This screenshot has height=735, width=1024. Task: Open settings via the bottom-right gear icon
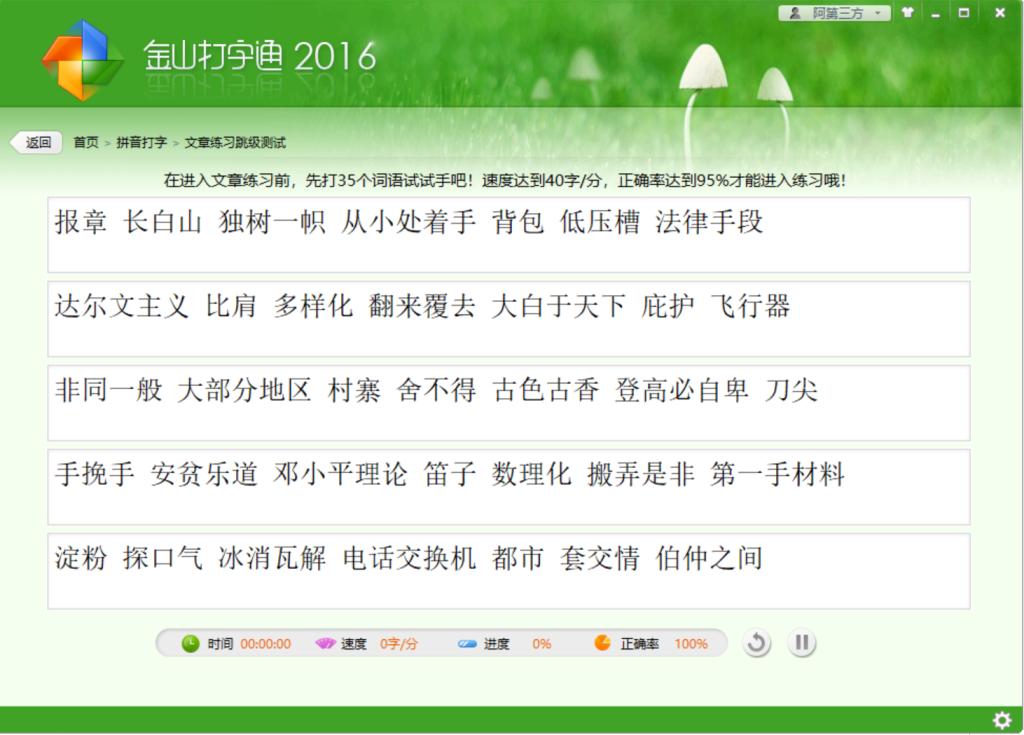tap(1001, 720)
